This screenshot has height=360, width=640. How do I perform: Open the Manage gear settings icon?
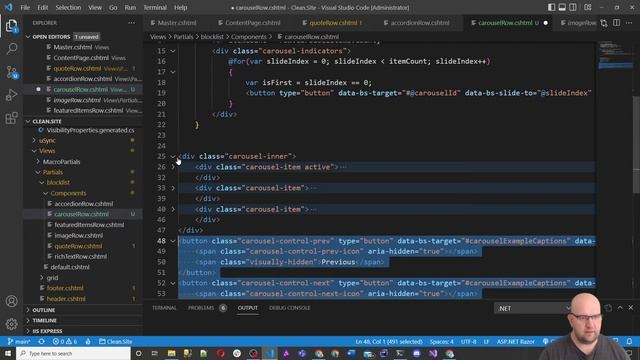pos(11,324)
